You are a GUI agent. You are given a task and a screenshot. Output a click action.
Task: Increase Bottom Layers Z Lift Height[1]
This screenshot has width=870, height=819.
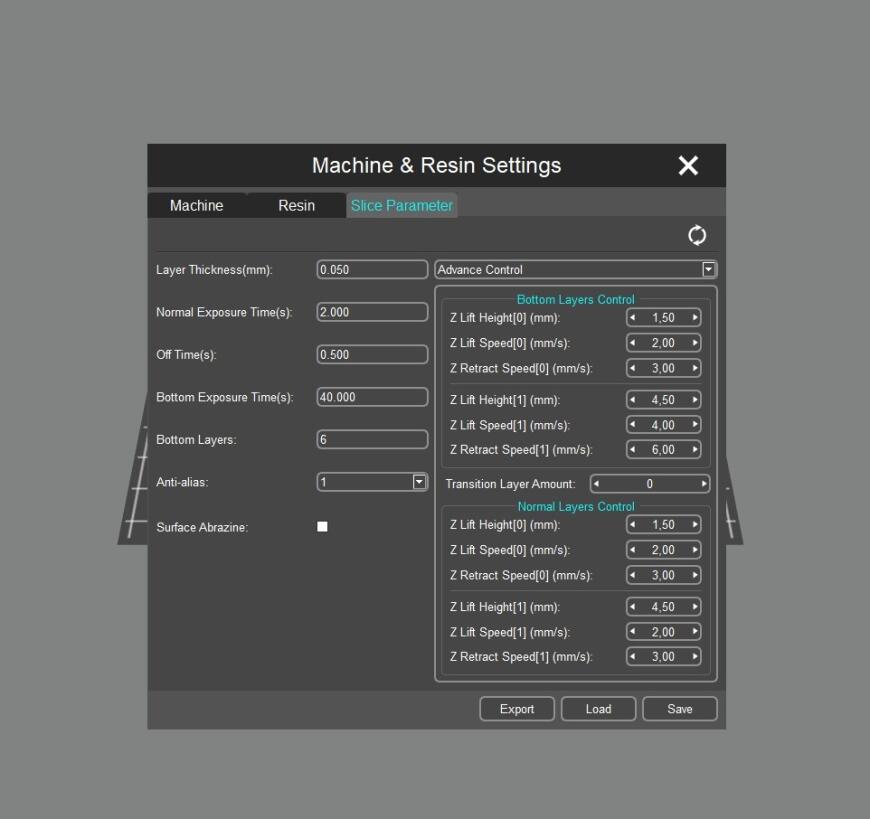695,400
